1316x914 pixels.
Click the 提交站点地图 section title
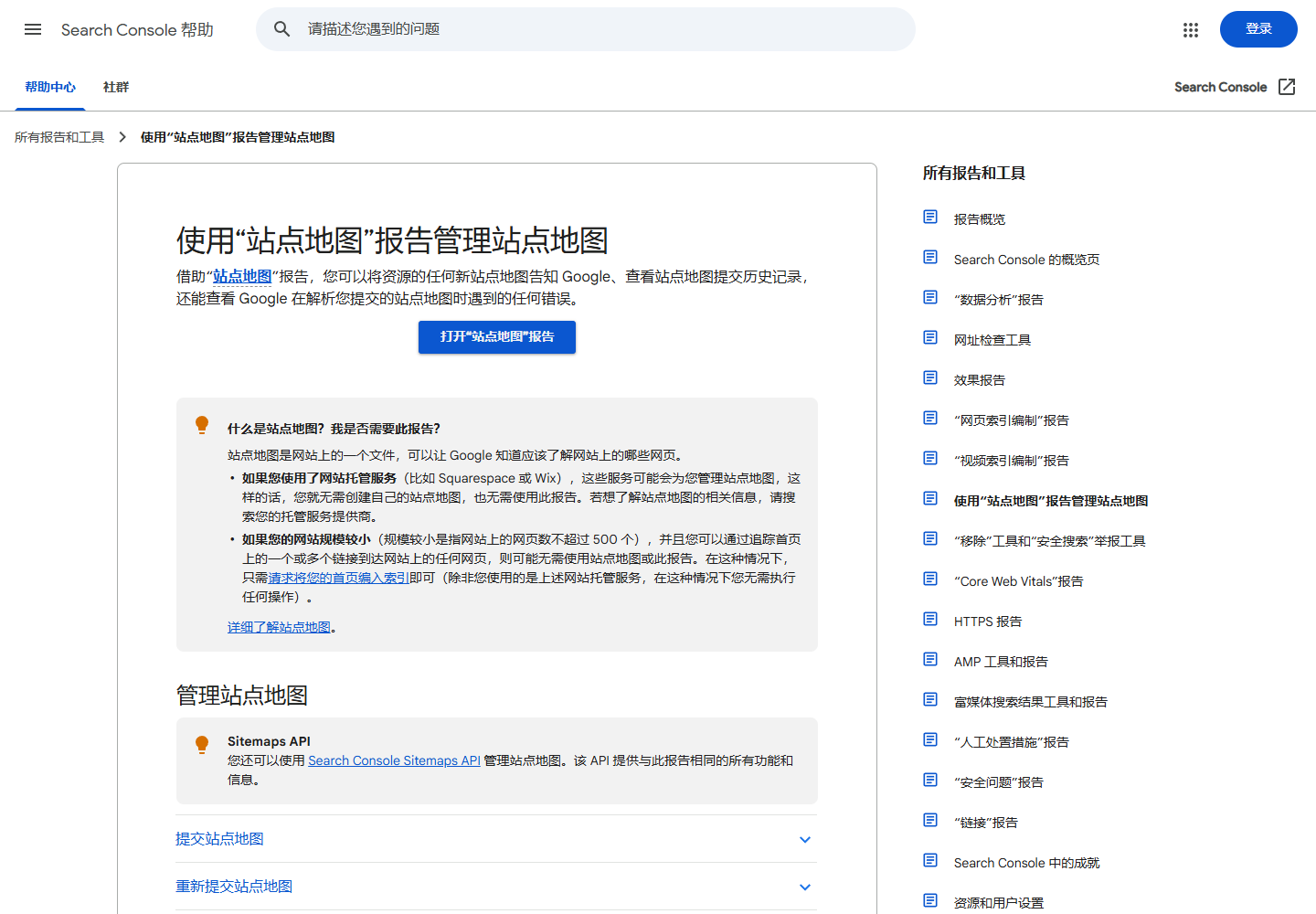[x=219, y=839]
